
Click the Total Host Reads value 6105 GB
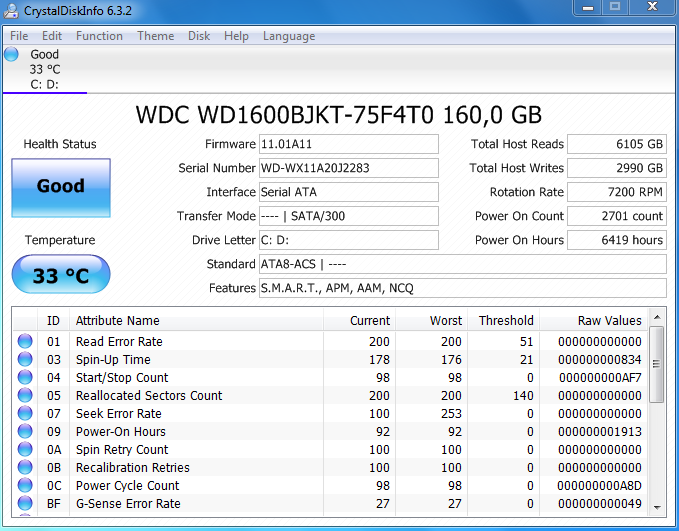(617, 144)
